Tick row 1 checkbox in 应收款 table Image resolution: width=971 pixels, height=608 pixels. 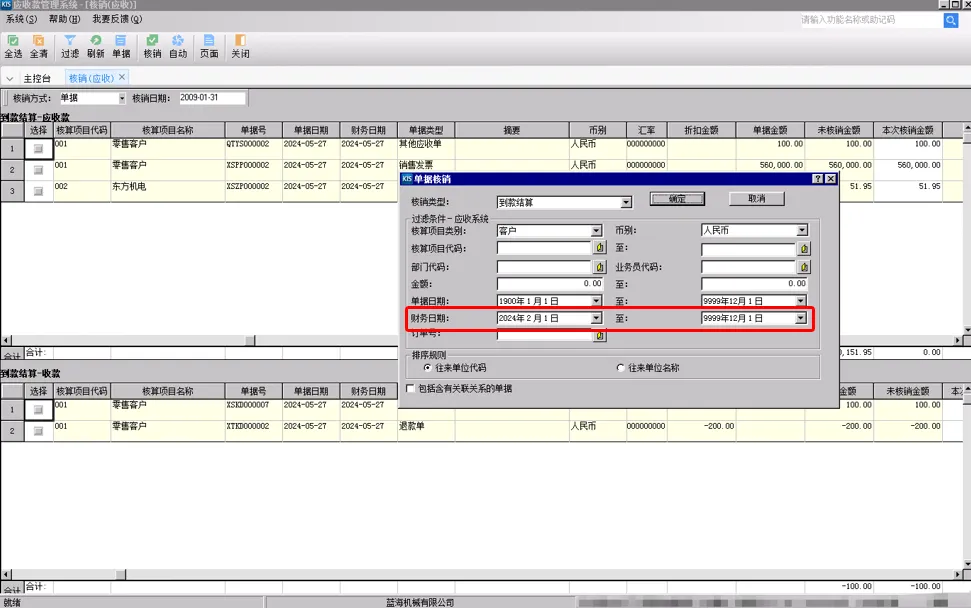coord(38,149)
